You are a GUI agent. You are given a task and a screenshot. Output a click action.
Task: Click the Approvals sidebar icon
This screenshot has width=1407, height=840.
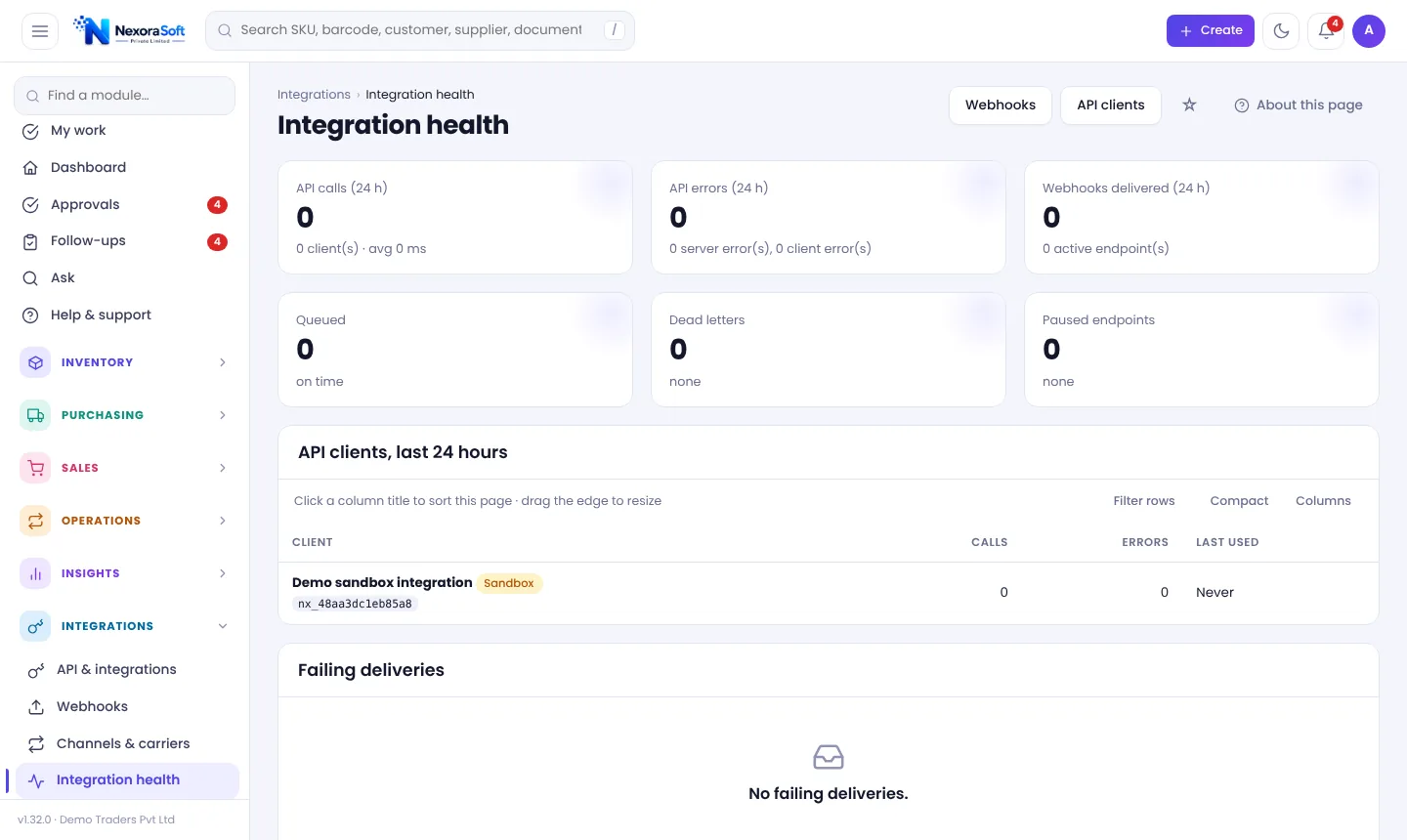click(x=30, y=205)
